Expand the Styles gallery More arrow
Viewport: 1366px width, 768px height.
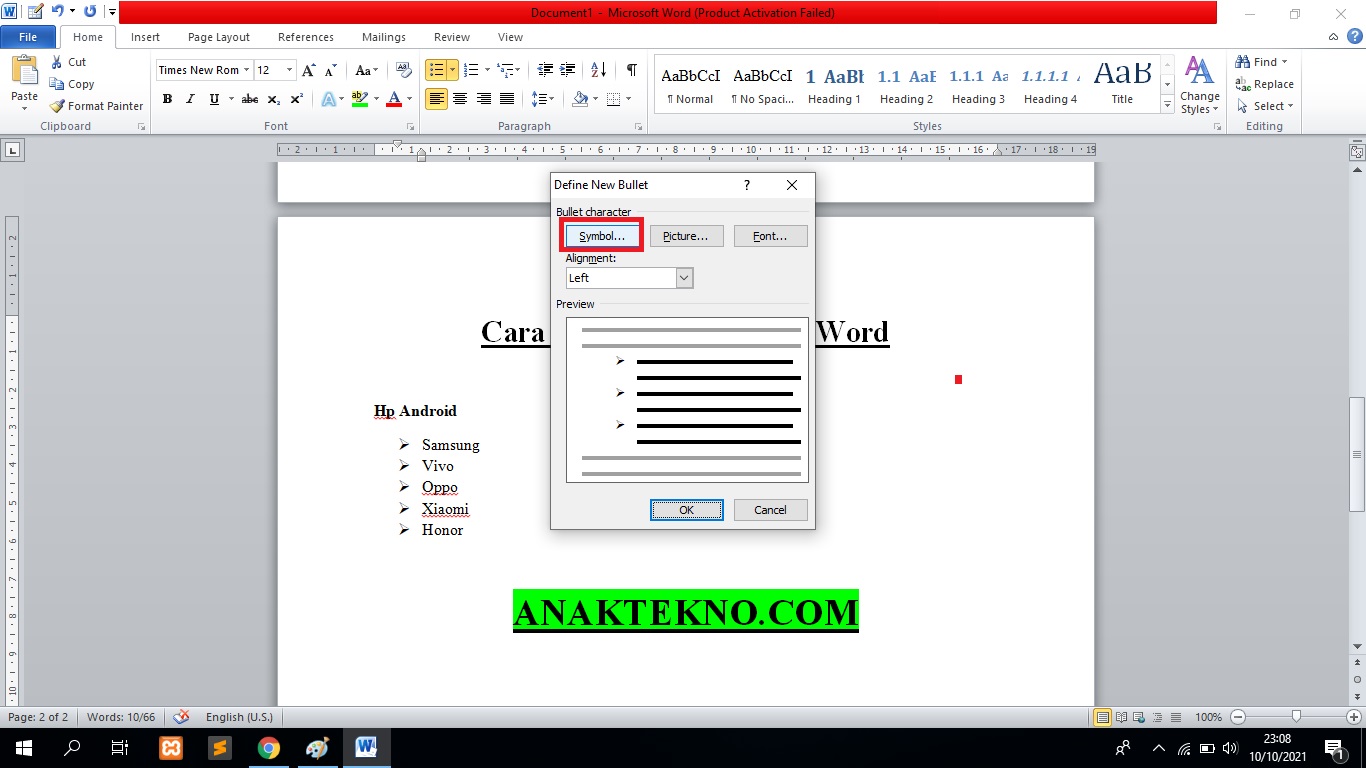1167,105
